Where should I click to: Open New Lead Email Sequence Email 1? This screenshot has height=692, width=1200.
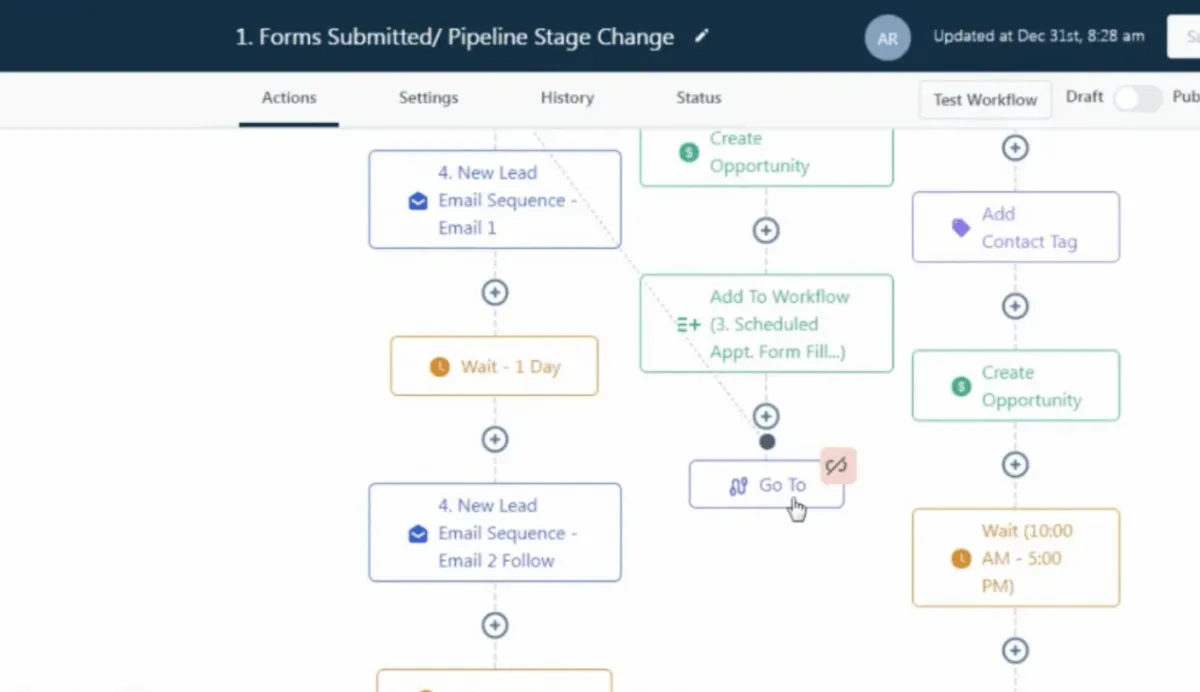point(494,200)
